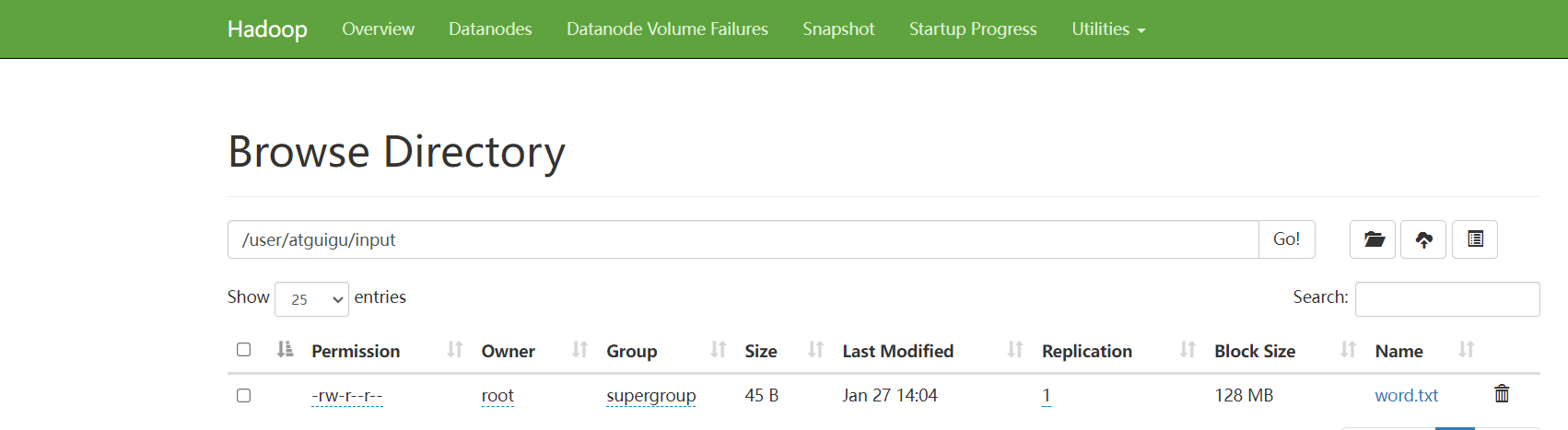Click the replication value 1 link
The image size is (1568, 430).
(x=1047, y=395)
